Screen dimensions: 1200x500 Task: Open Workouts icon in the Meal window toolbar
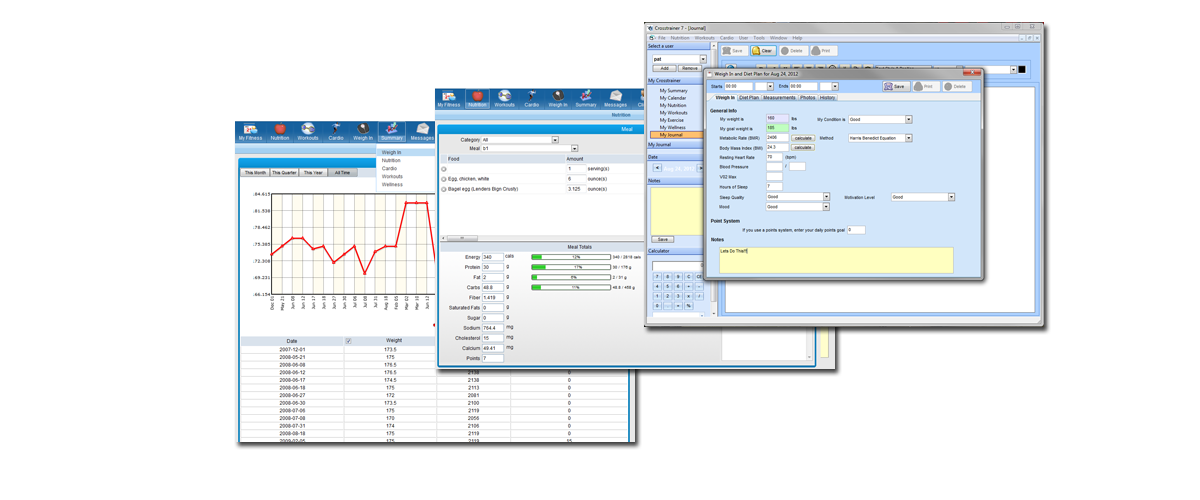[505, 98]
